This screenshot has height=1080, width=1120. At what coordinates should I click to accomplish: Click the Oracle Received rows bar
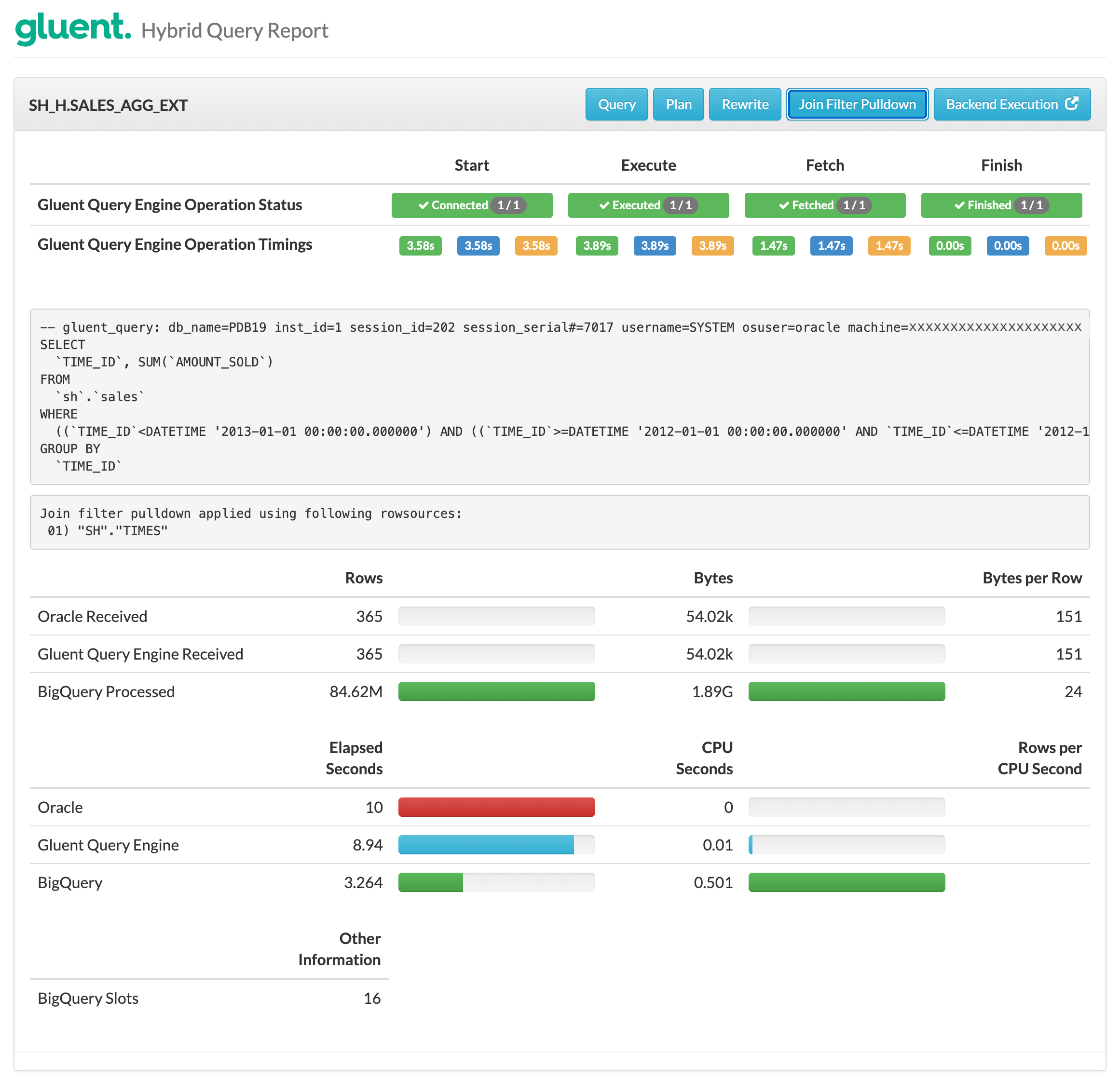click(x=496, y=616)
